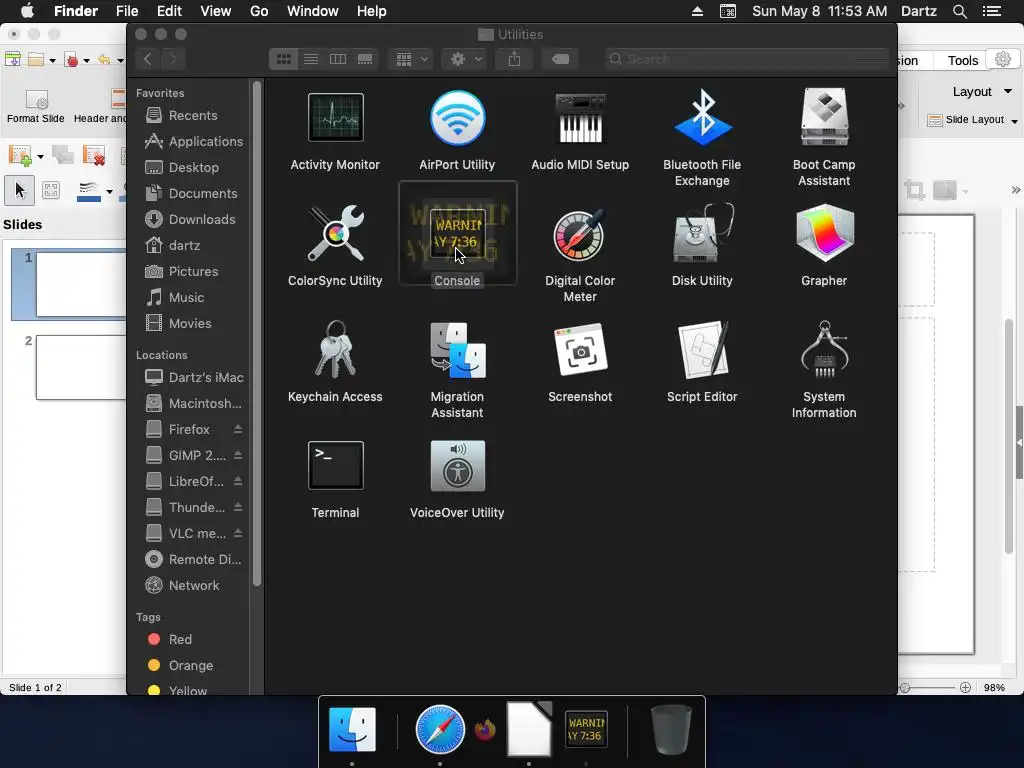The height and width of the screenshot is (768, 1024).
Task: Launch Safari from the Dock
Action: point(440,729)
